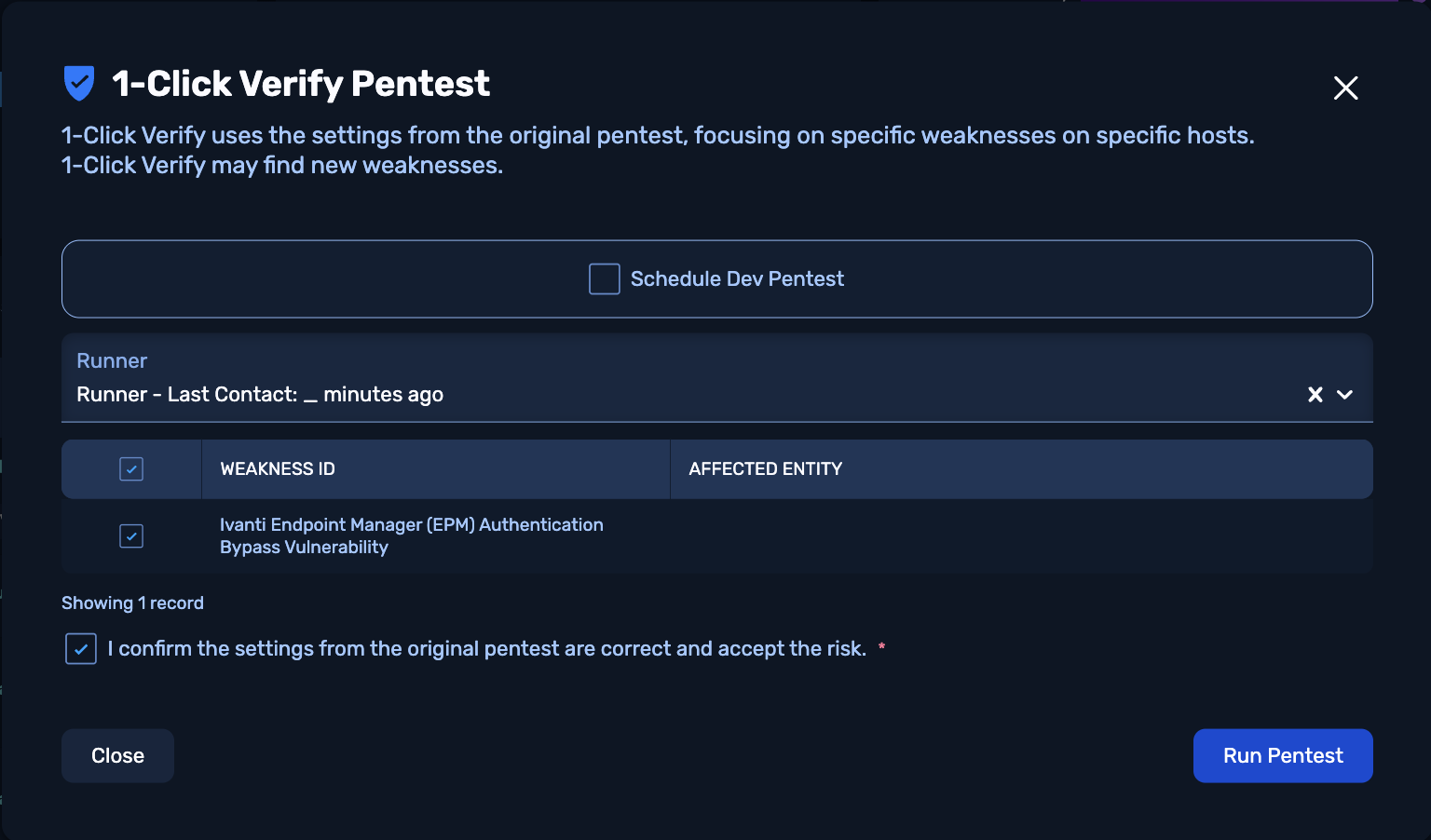
Task: Click the Schedule Dev Pentest label text
Action: coord(737,279)
